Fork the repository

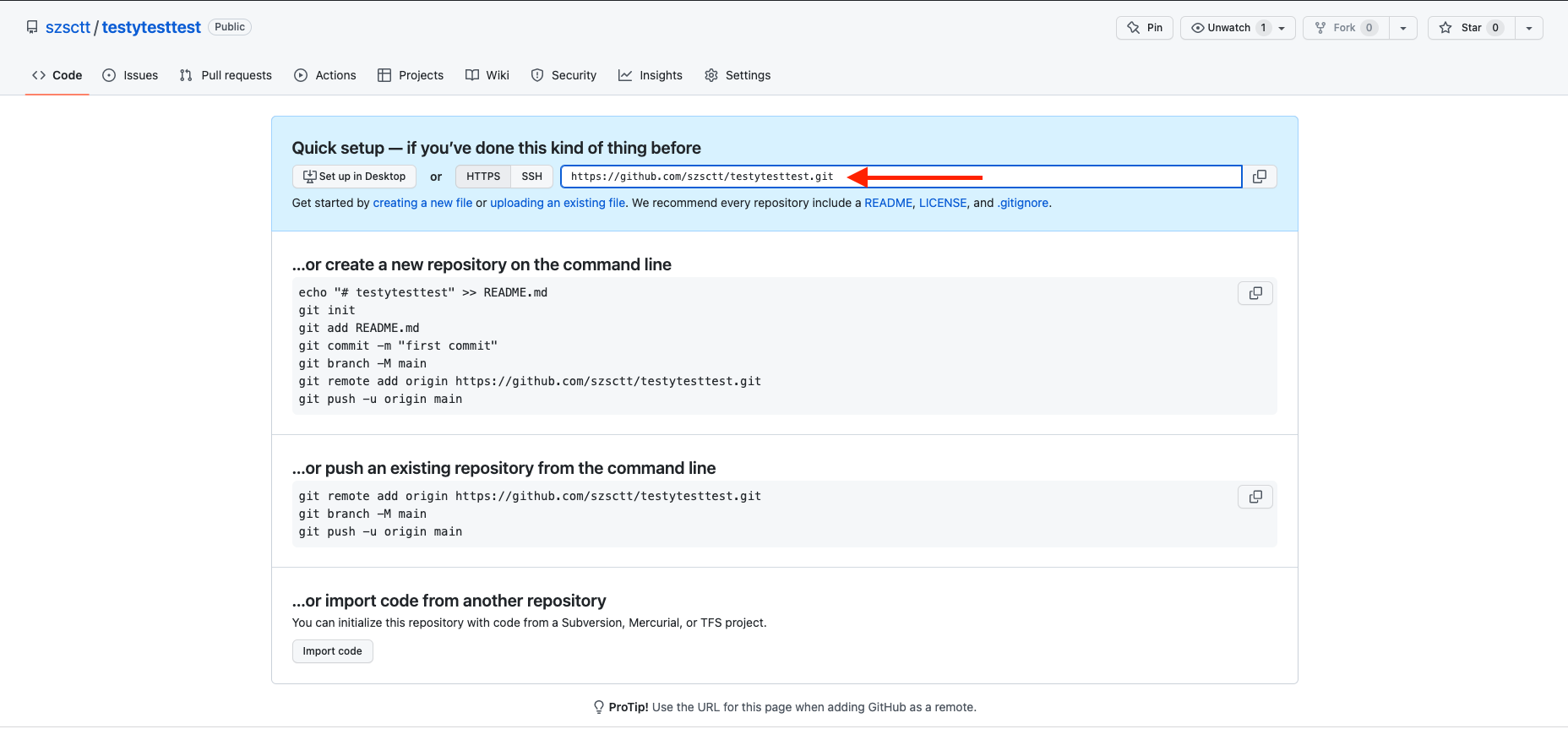(x=1345, y=28)
